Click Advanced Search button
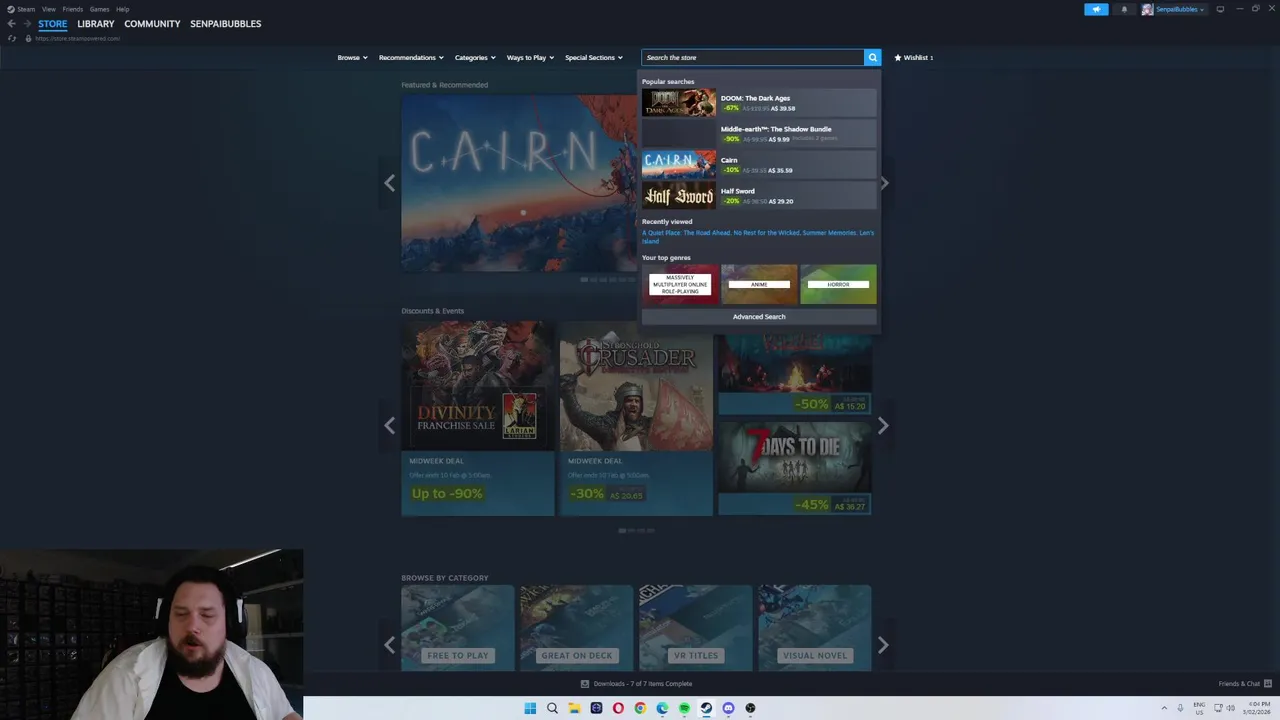 759,317
